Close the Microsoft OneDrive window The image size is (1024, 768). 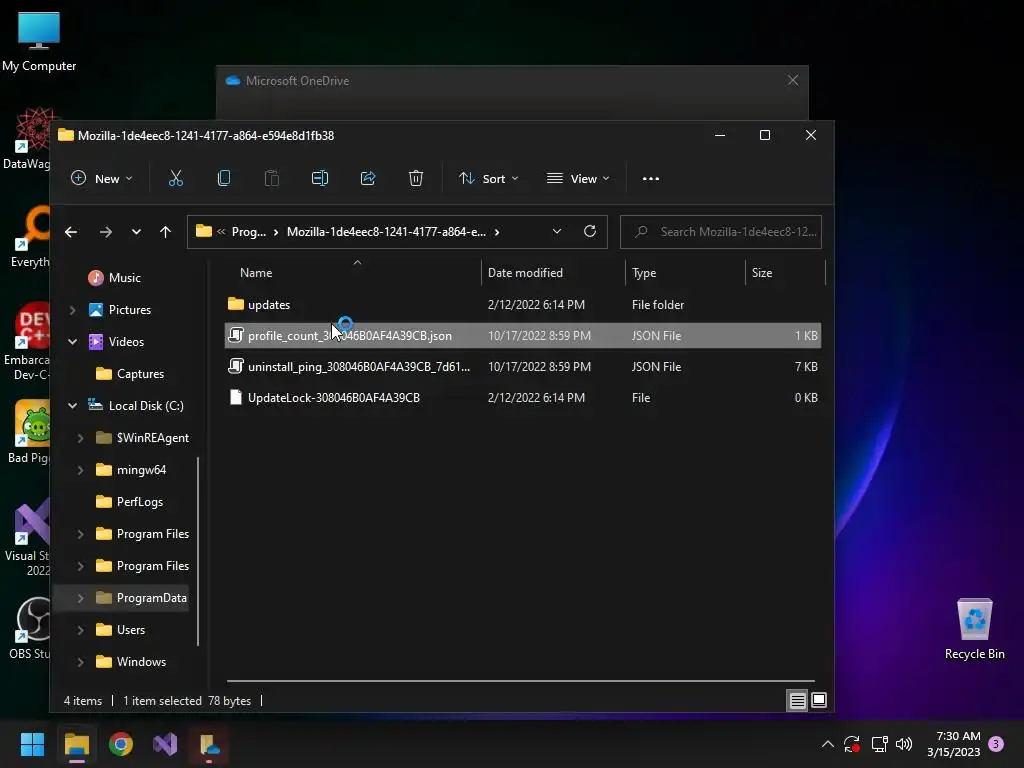793,80
